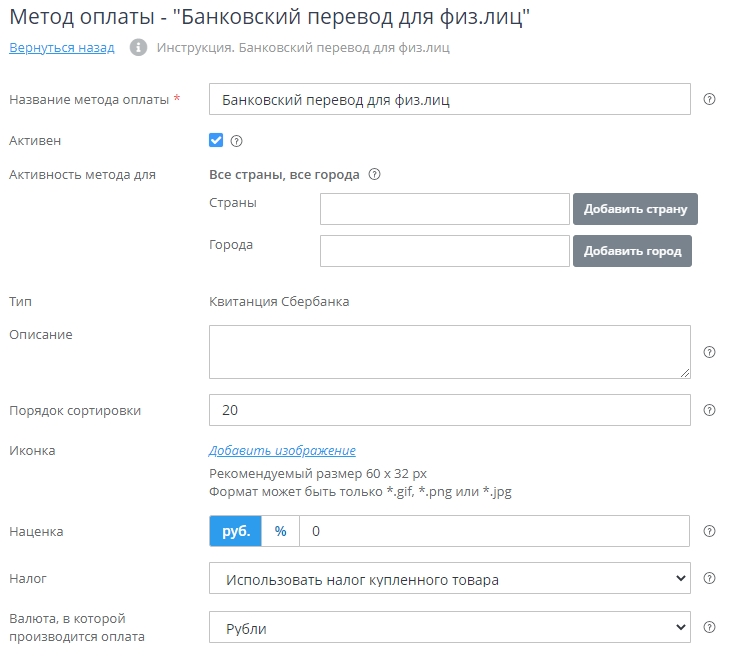
Task: Select руб. markup type toggle
Action: point(235,531)
